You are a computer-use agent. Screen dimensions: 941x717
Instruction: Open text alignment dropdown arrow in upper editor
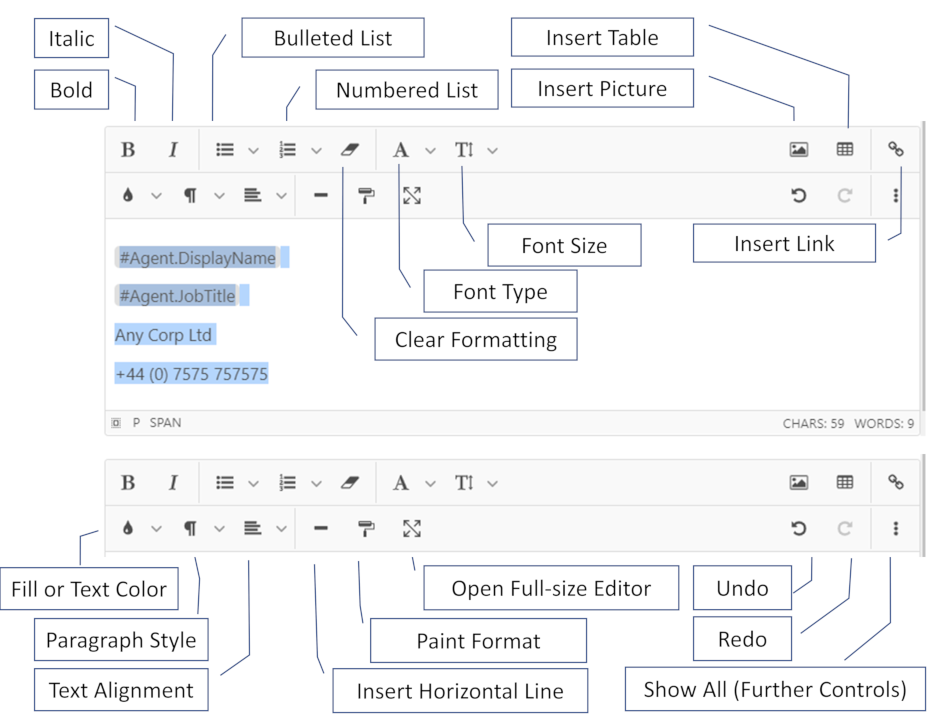(x=281, y=196)
